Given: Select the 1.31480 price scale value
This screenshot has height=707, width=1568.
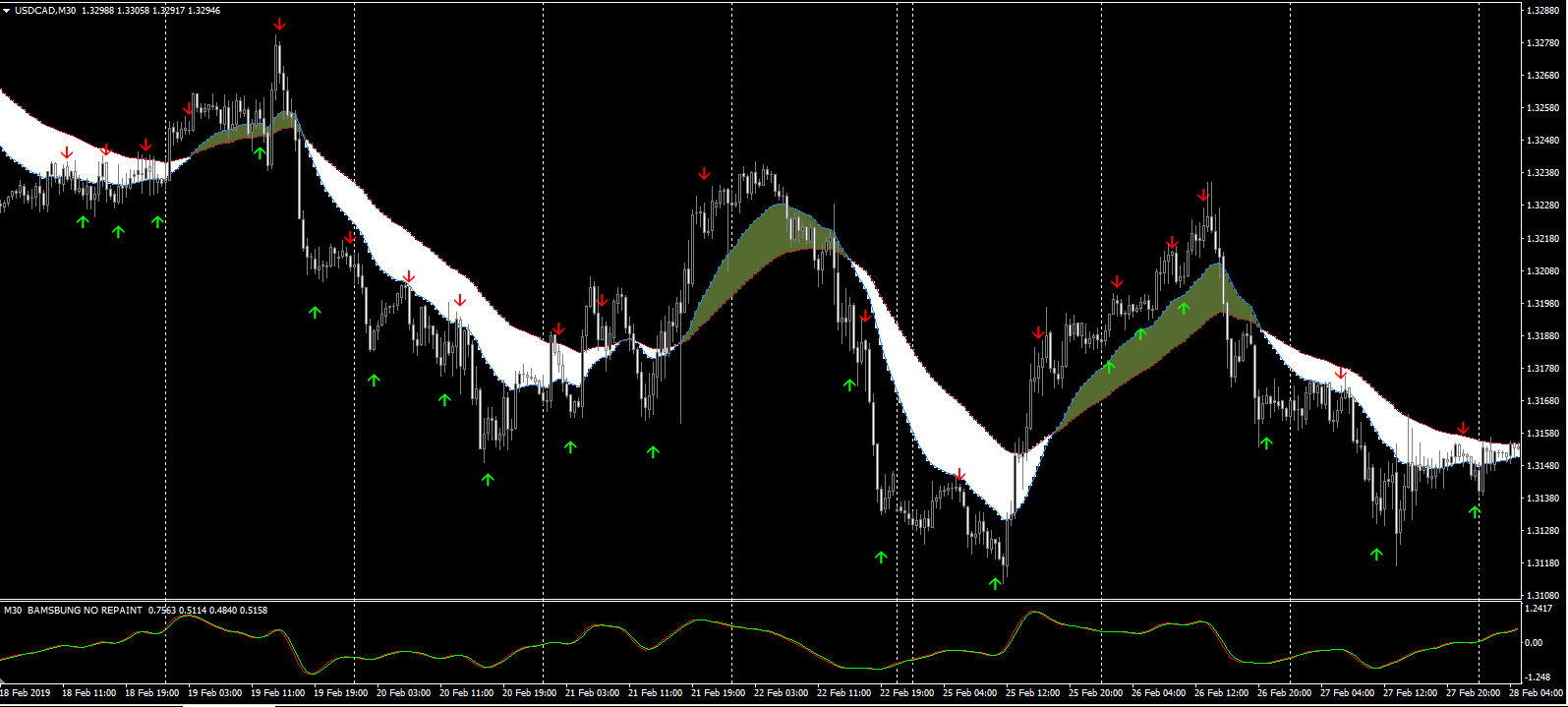Looking at the screenshot, I should pyautogui.click(x=1540, y=466).
